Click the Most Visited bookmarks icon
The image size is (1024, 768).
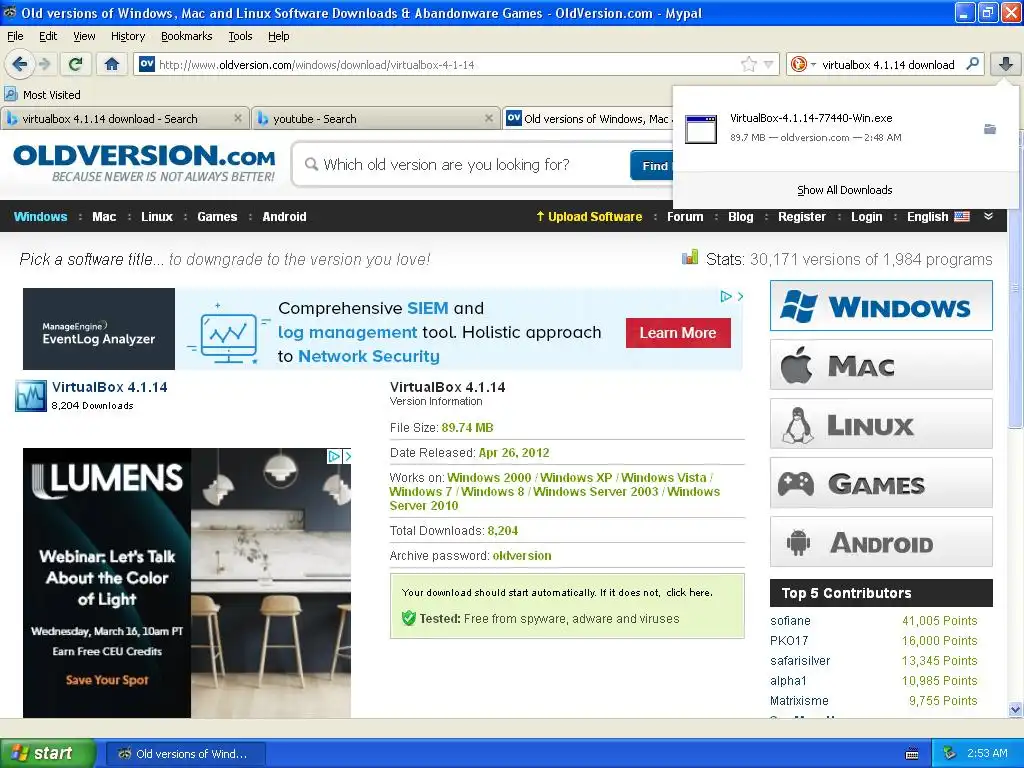10,94
